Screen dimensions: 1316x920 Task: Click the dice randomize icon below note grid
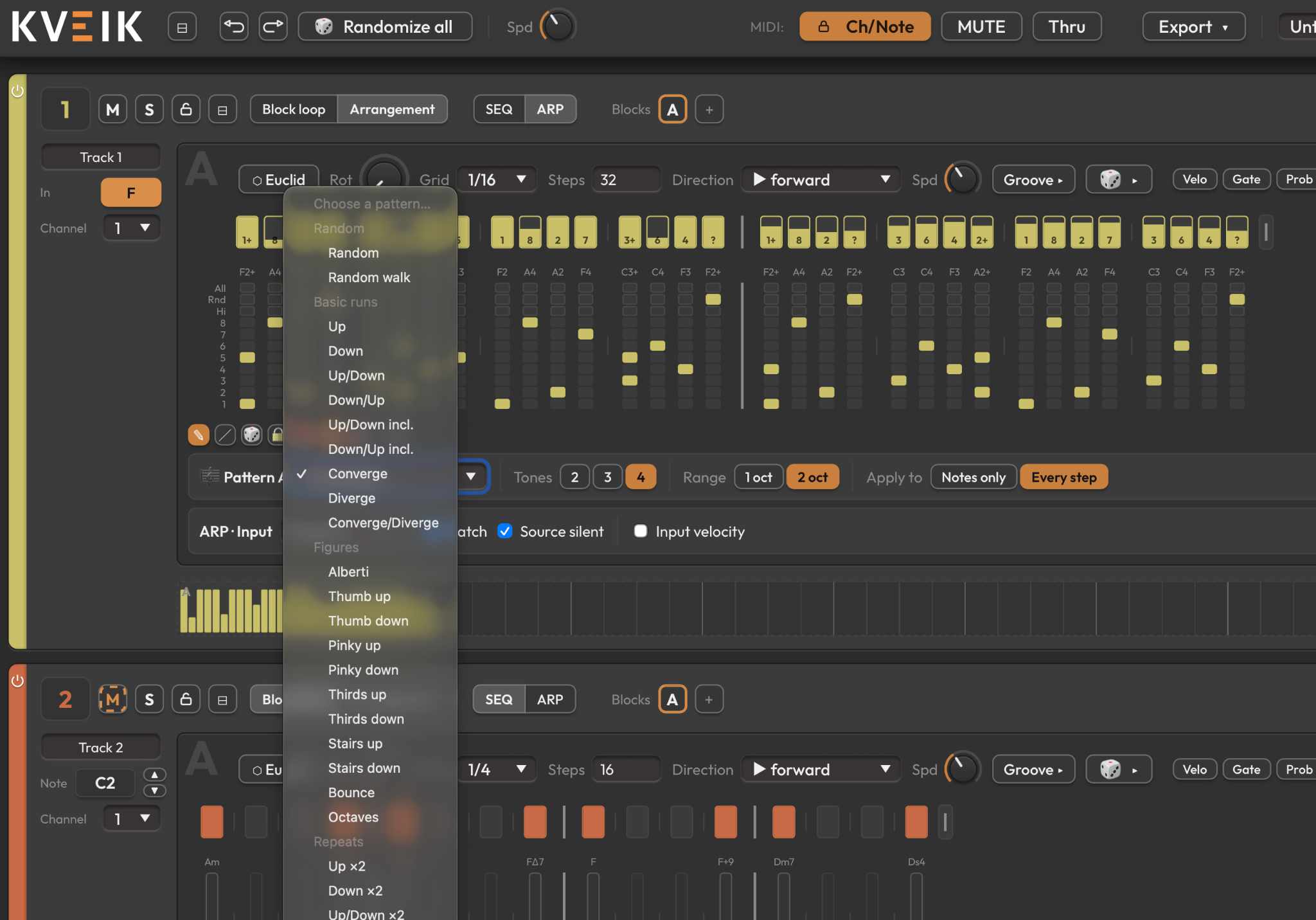(251, 435)
